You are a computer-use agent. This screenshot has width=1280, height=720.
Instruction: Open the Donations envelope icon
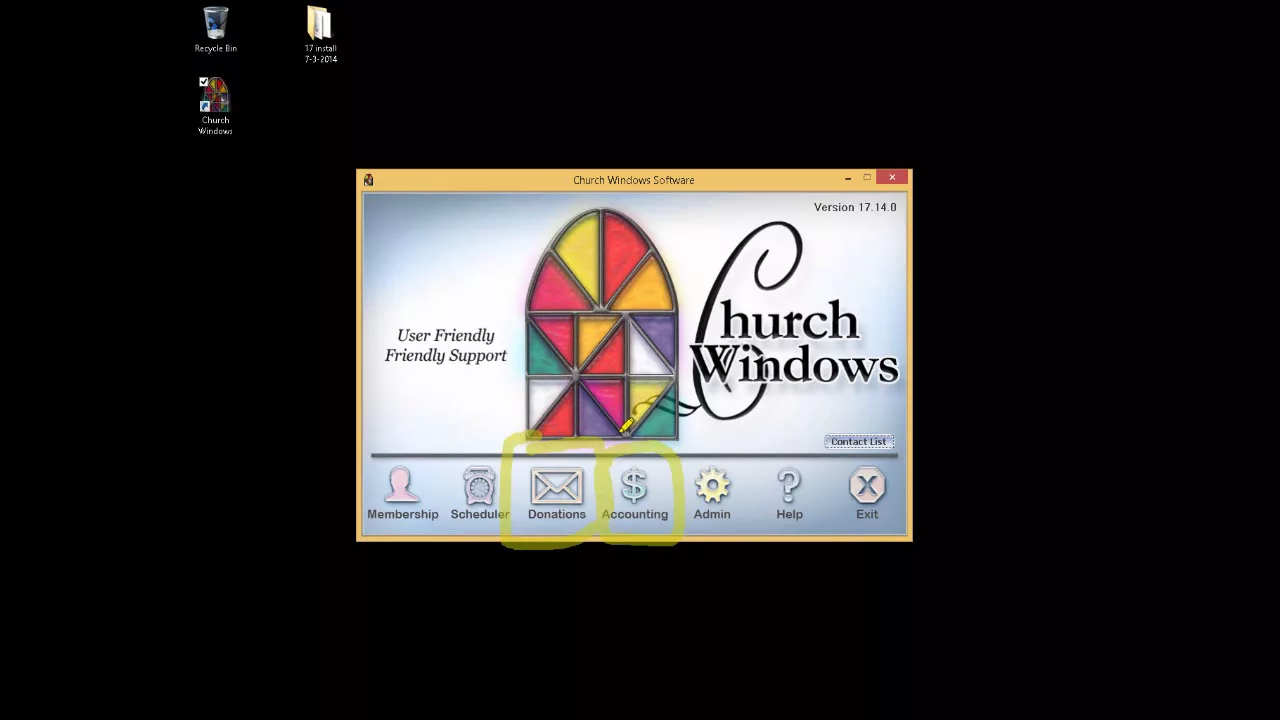(x=557, y=487)
